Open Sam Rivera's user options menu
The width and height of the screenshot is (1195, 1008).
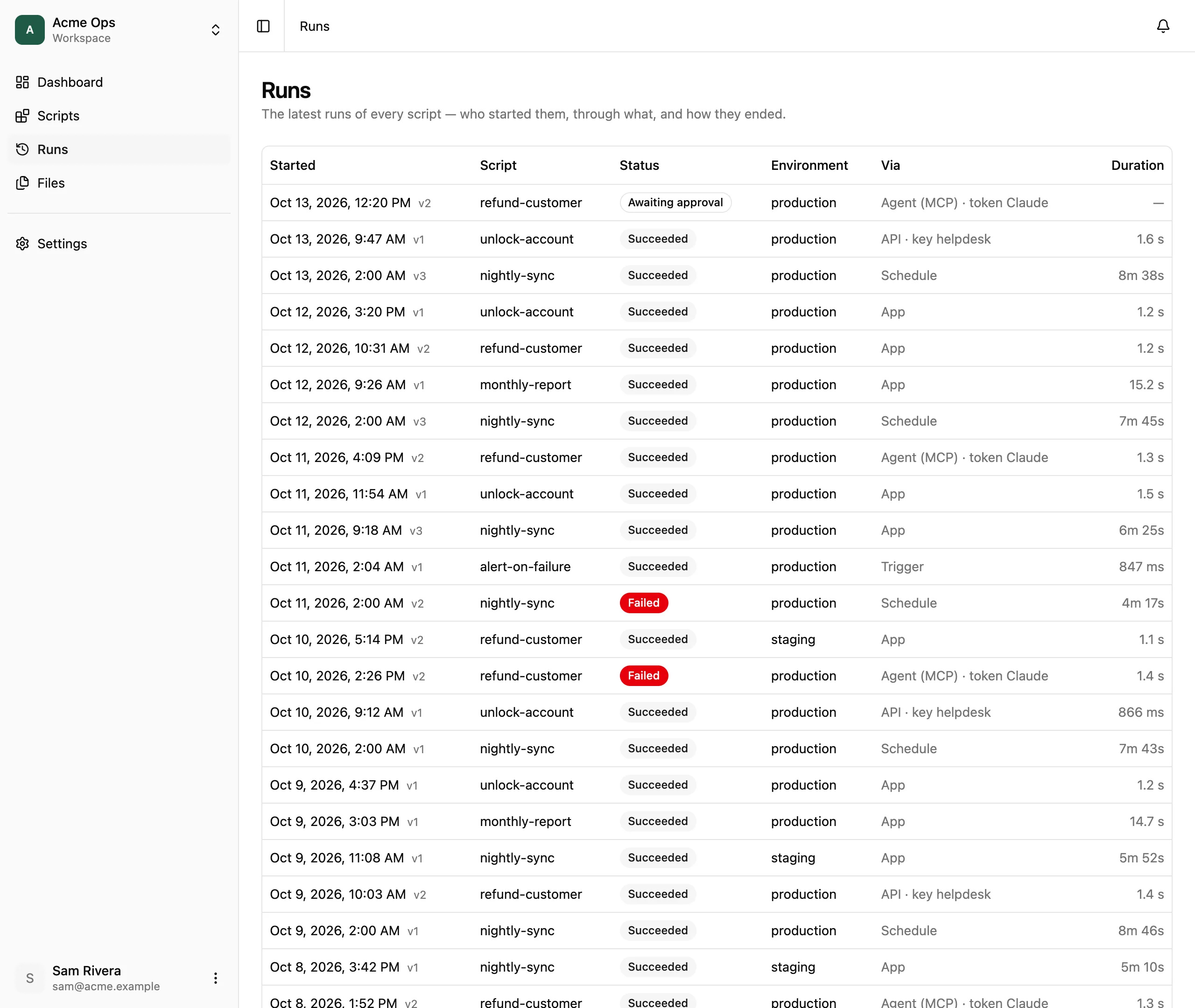(216, 978)
